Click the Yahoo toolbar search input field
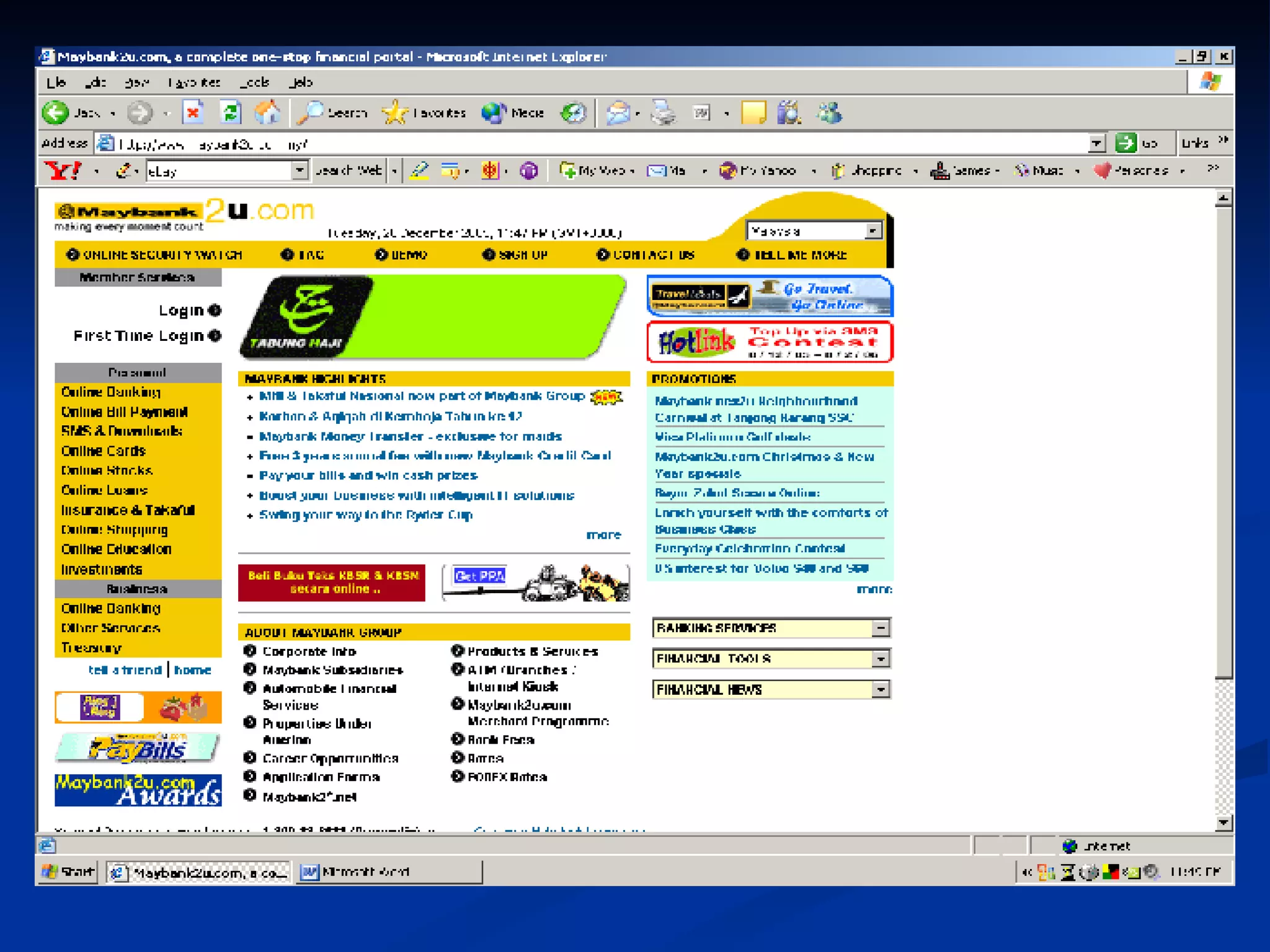1270x952 pixels. (x=219, y=170)
